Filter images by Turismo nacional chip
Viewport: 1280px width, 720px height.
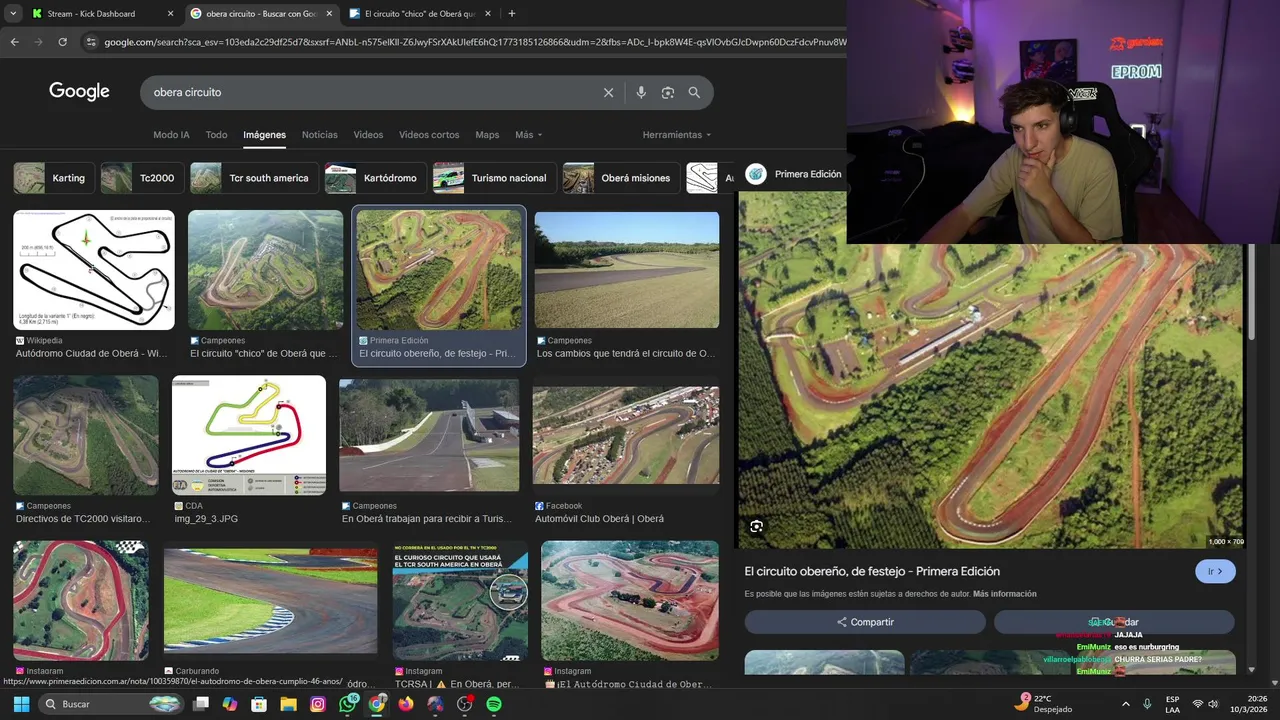495,178
